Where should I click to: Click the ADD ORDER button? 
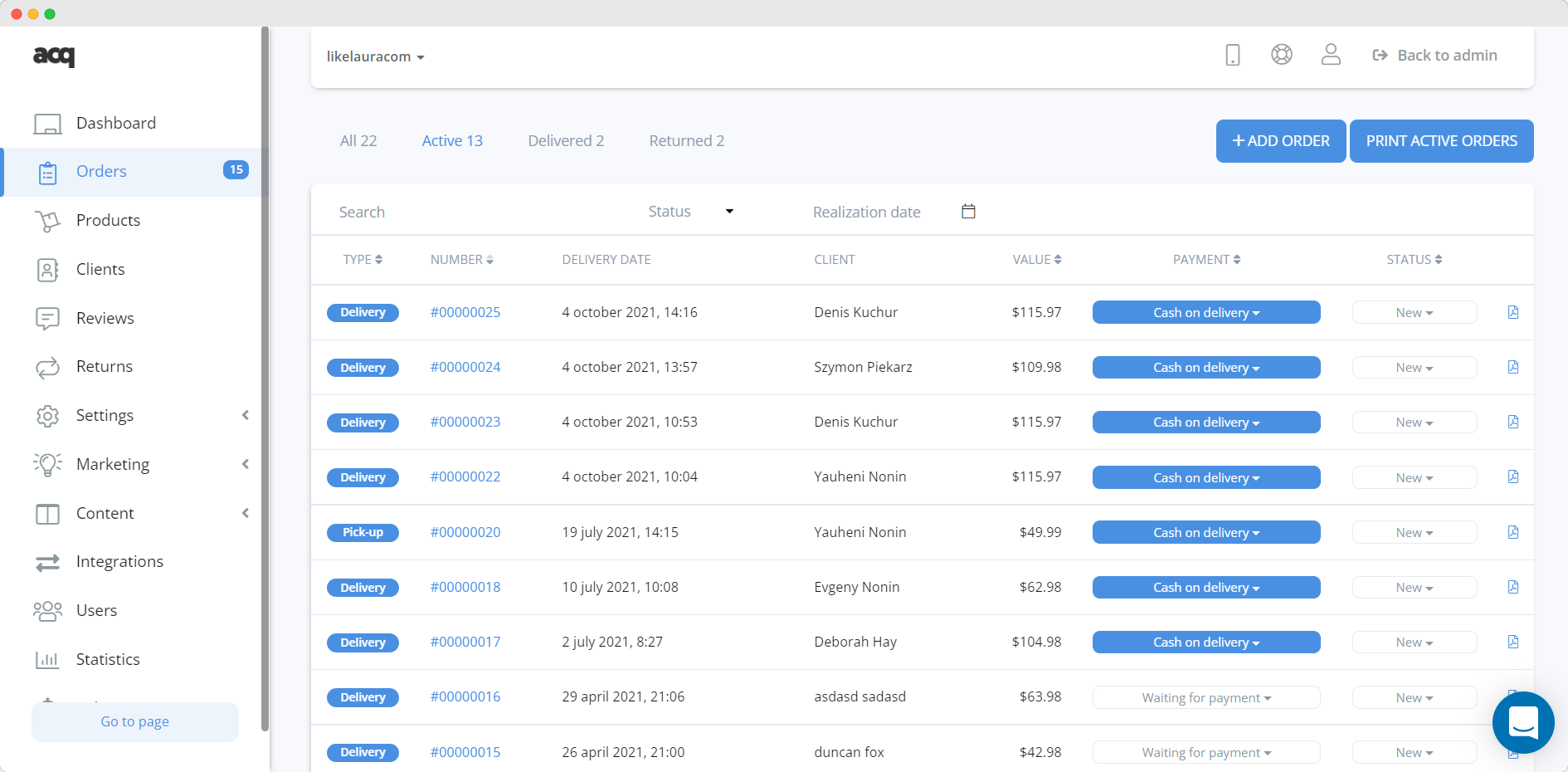(1281, 141)
